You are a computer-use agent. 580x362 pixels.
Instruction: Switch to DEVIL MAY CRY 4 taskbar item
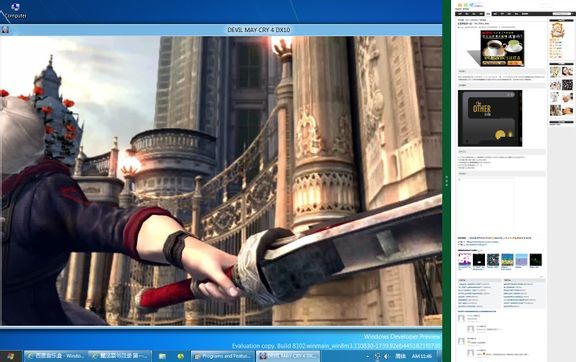288,356
